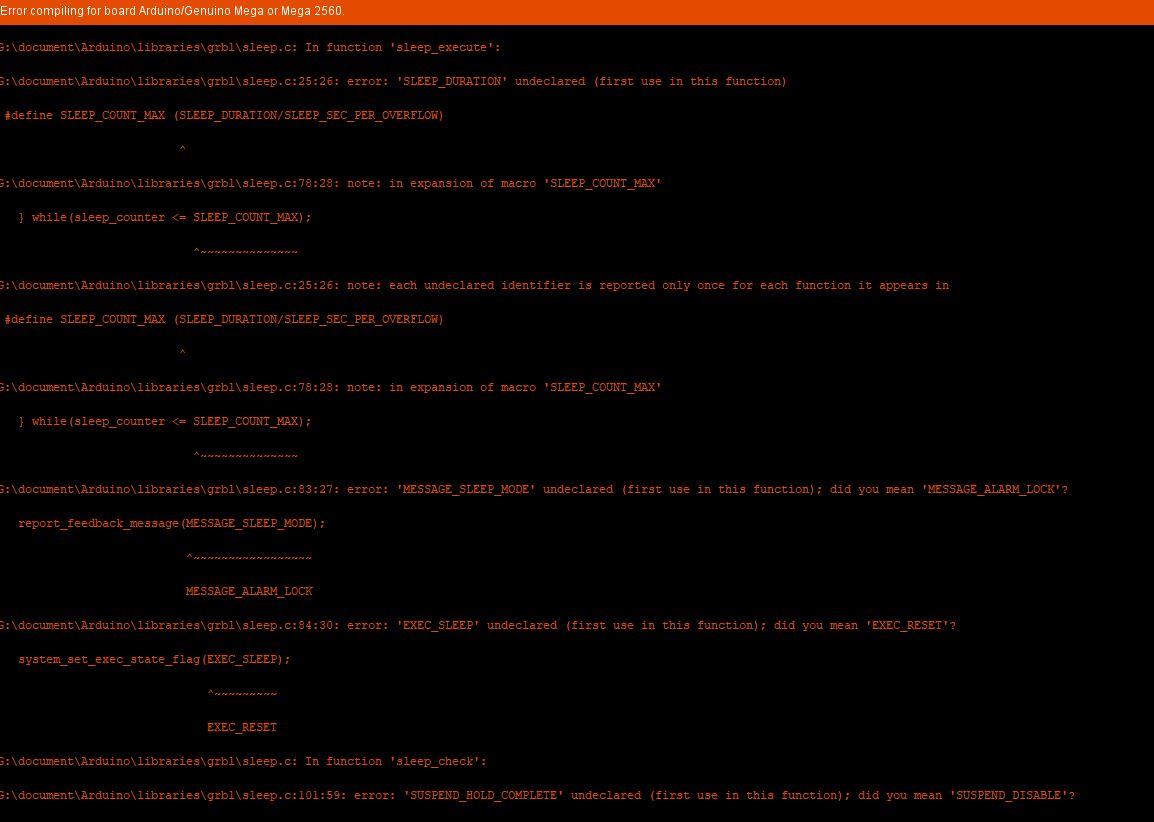Screen dimensions: 1154x822
Task: Select the 'each undeclared identifier is reported only once' note
Action: (475, 286)
